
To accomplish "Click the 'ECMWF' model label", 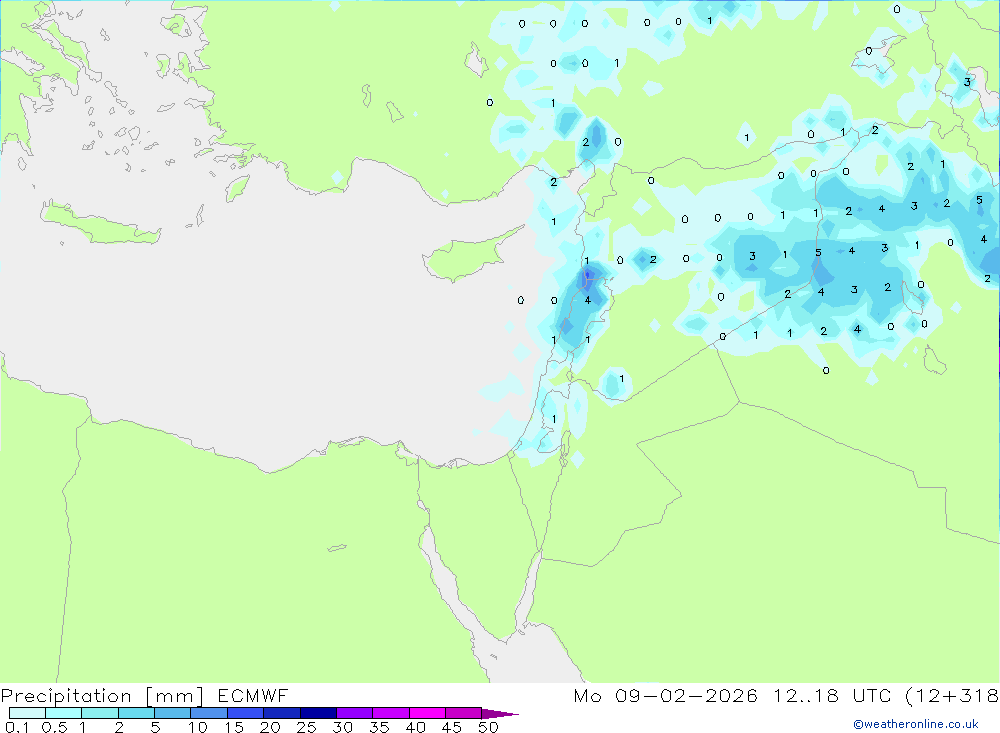I will (x=253, y=695).
